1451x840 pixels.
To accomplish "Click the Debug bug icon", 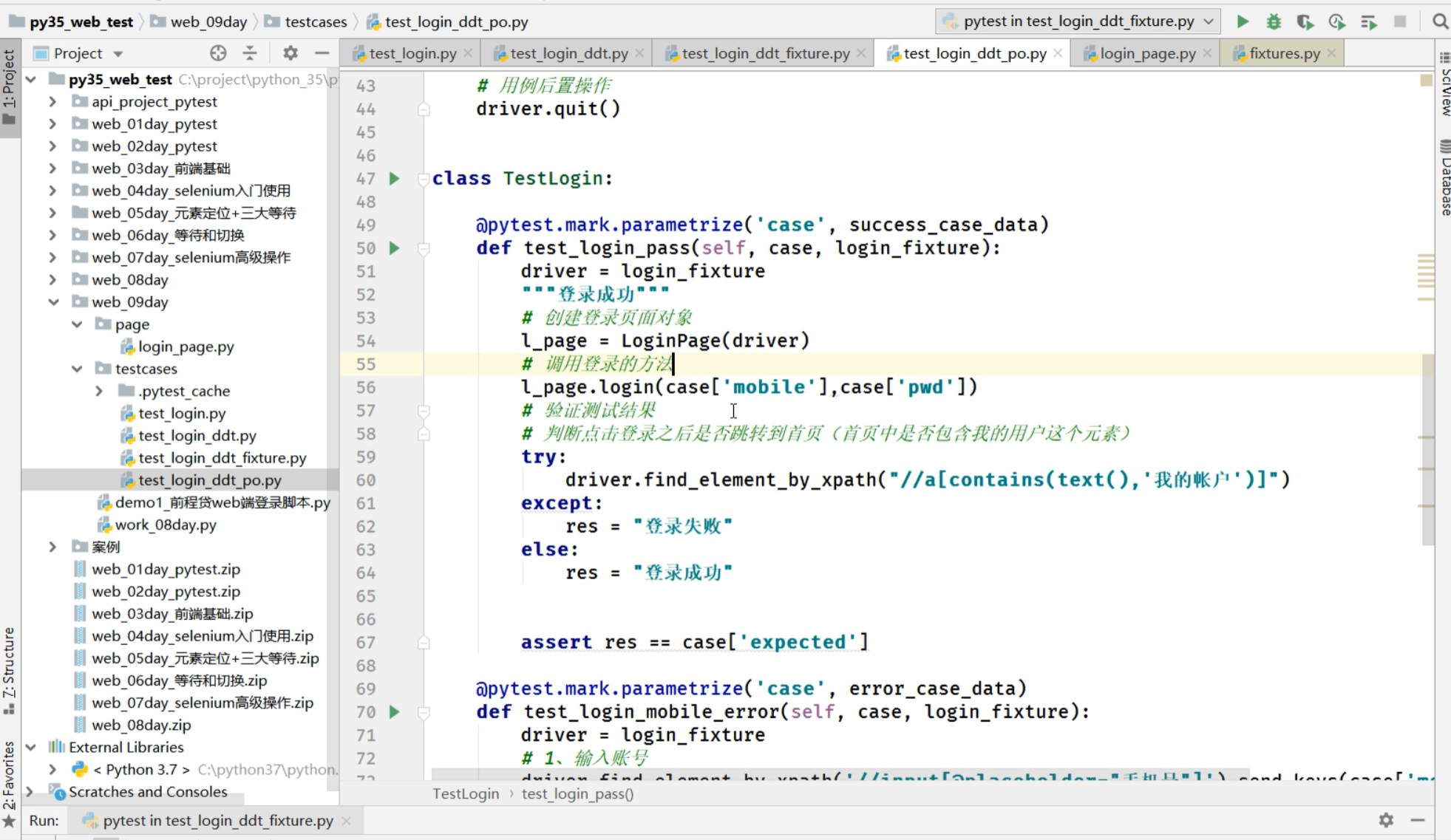I will [x=1274, y=21].
